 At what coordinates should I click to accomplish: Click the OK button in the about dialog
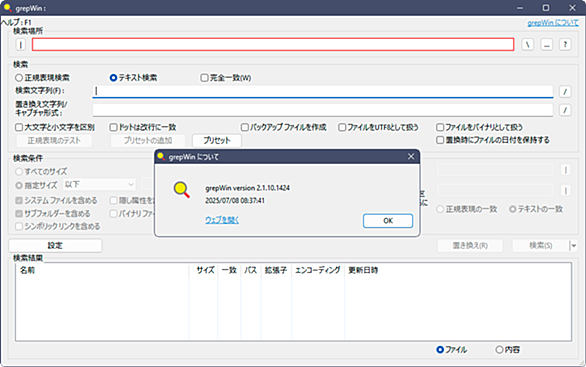point(388,220)
